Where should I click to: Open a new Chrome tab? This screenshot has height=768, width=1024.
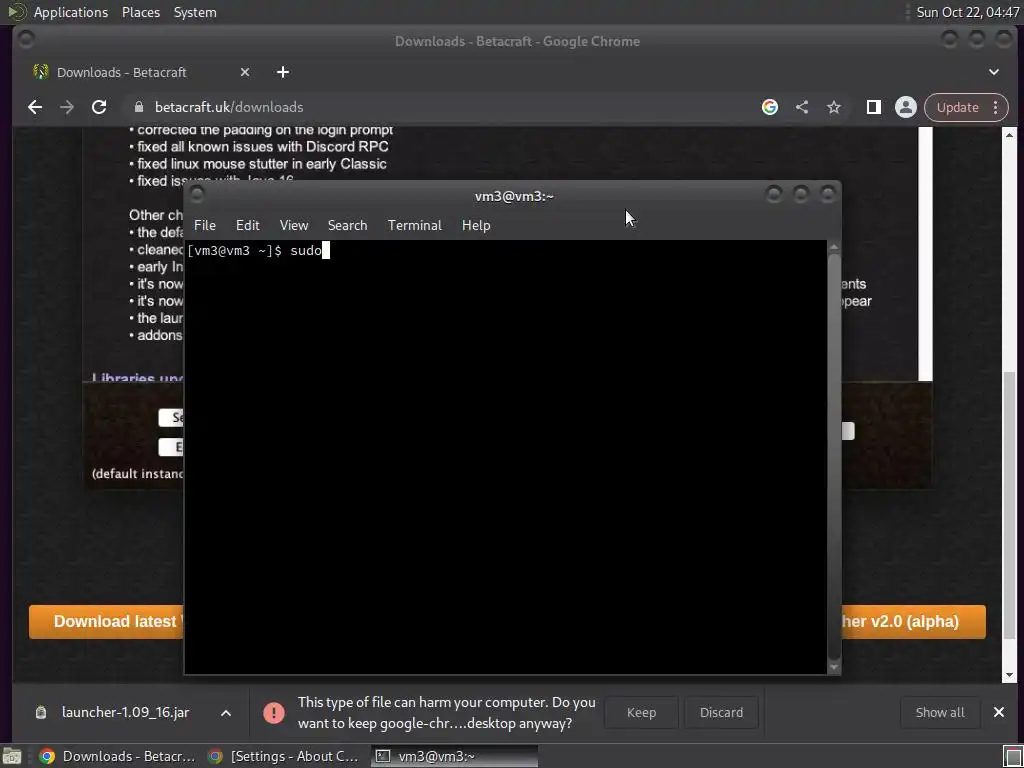coord(283,72)
